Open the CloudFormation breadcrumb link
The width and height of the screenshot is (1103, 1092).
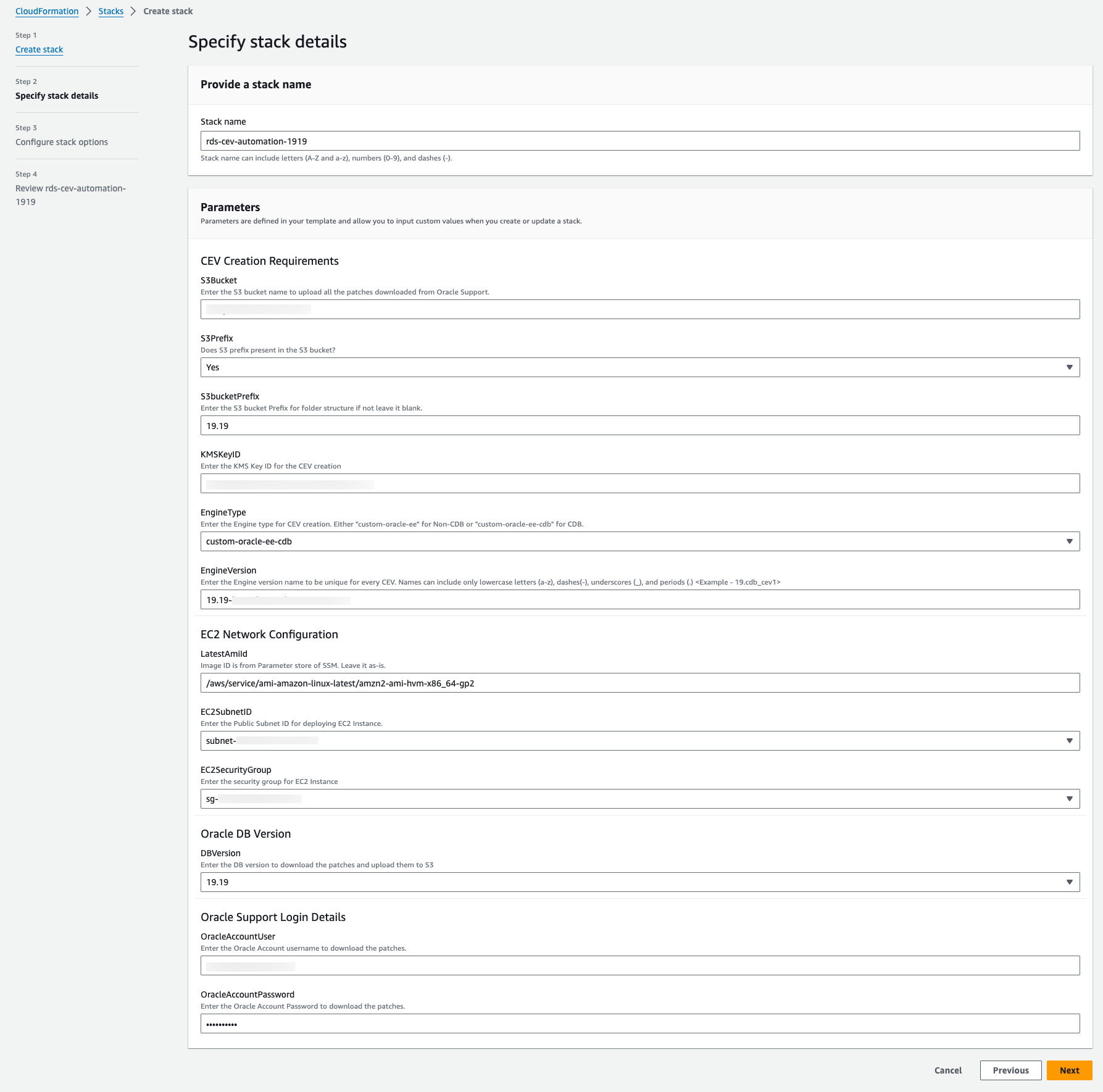point(47,11)
